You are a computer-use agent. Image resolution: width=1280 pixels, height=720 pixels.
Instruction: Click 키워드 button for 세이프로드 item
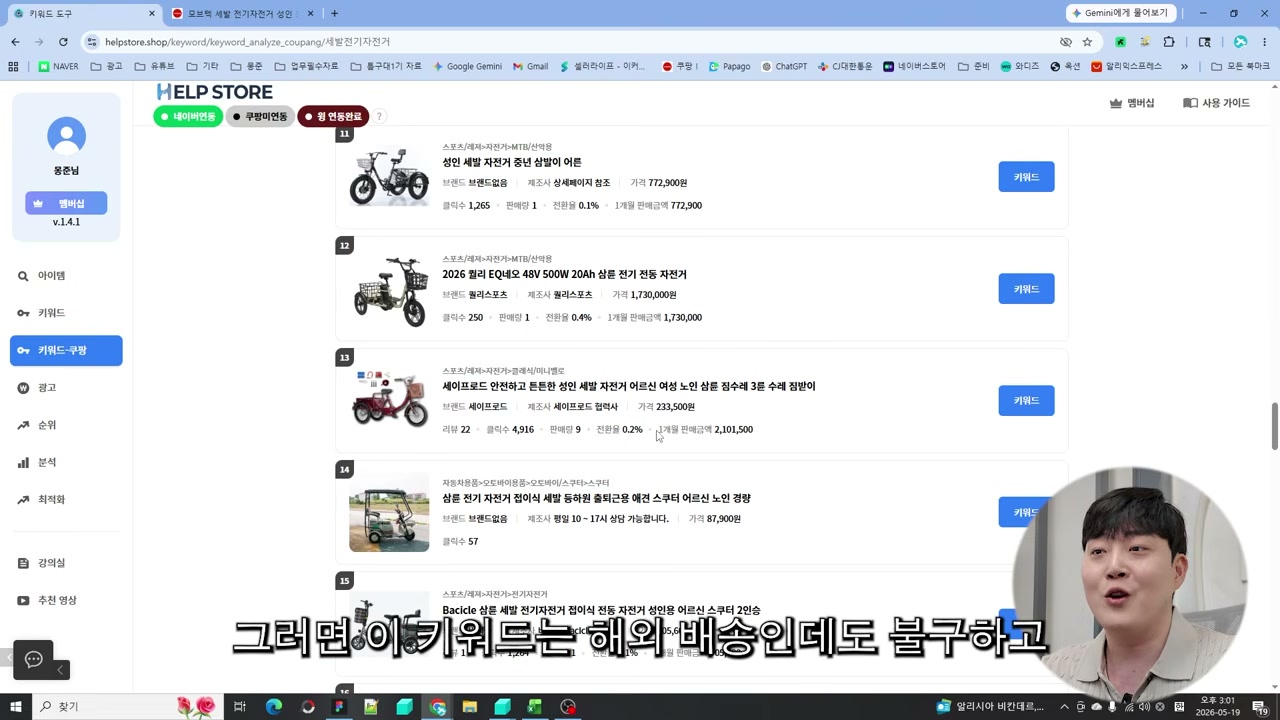click(x=1026, y=400)
